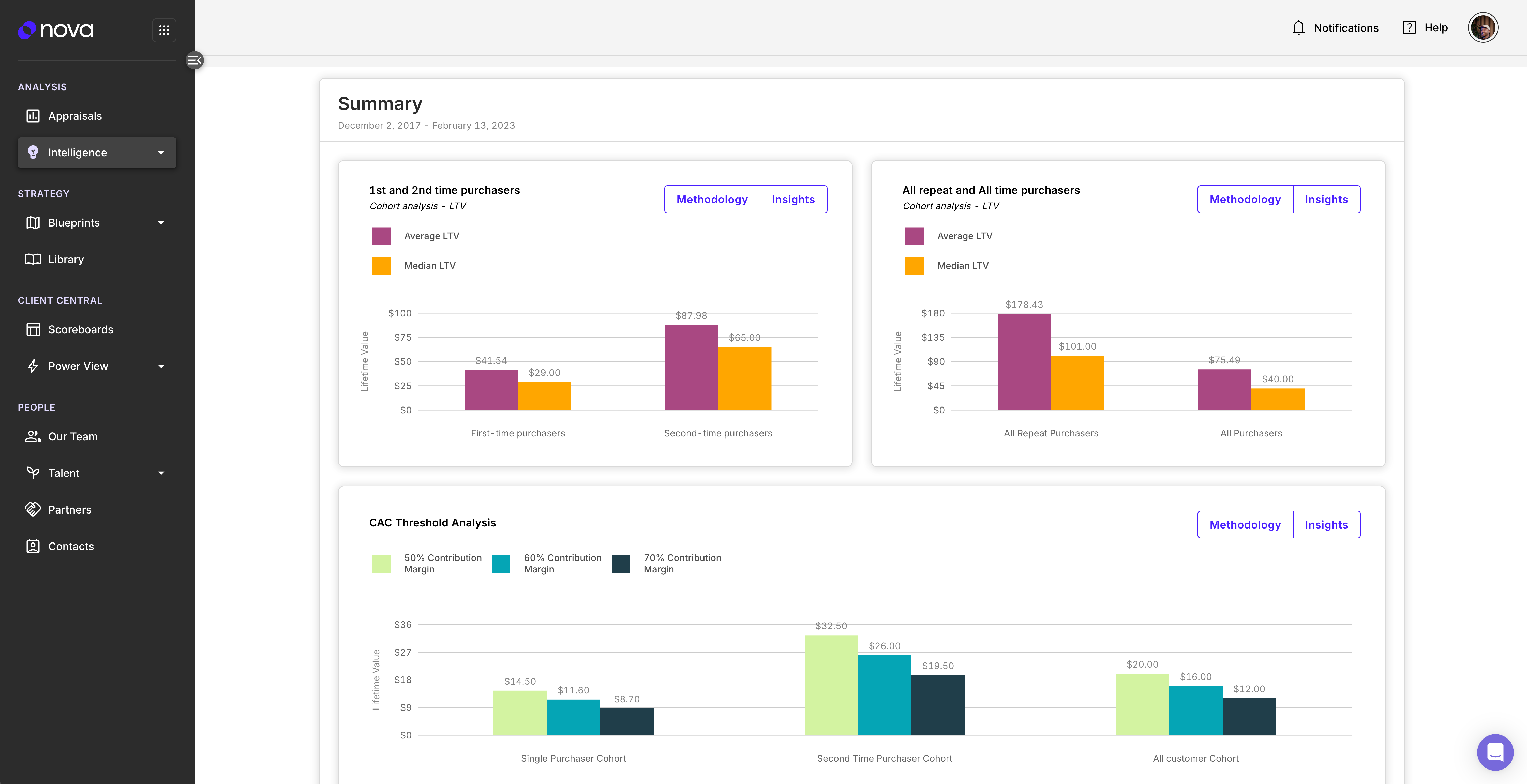
Task: Collapse the sidebar using the toggle icon
Action: click(194, 60)
